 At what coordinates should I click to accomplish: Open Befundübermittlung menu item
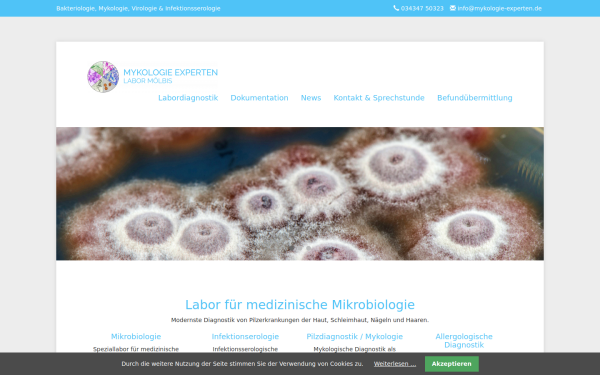(474, 98)
